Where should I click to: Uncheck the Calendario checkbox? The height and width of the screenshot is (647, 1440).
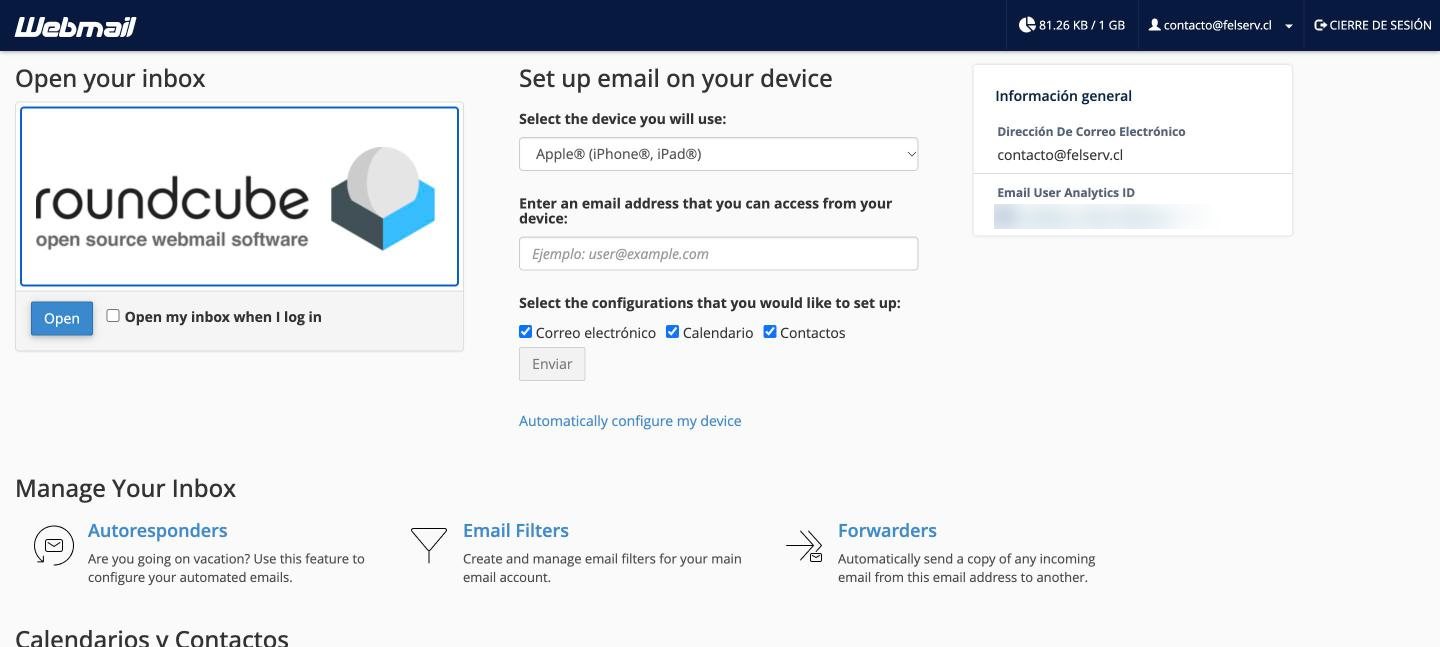tap(673, 332)
